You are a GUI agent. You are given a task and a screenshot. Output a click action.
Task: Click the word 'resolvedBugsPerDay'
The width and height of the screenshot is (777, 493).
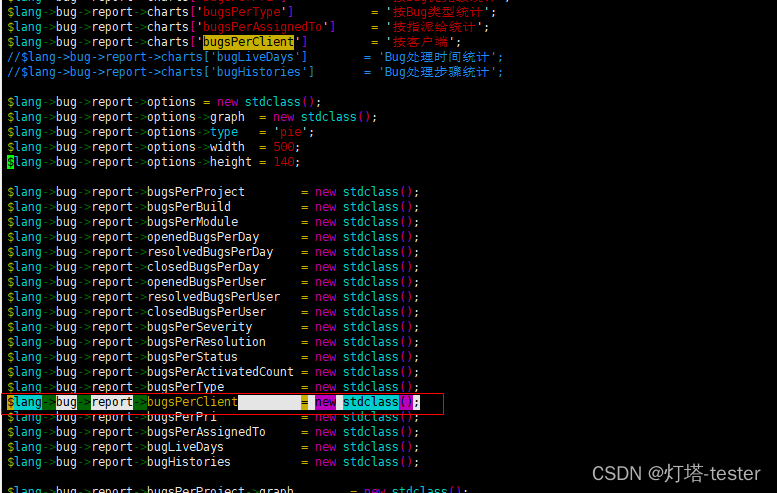tap(210, 252)
